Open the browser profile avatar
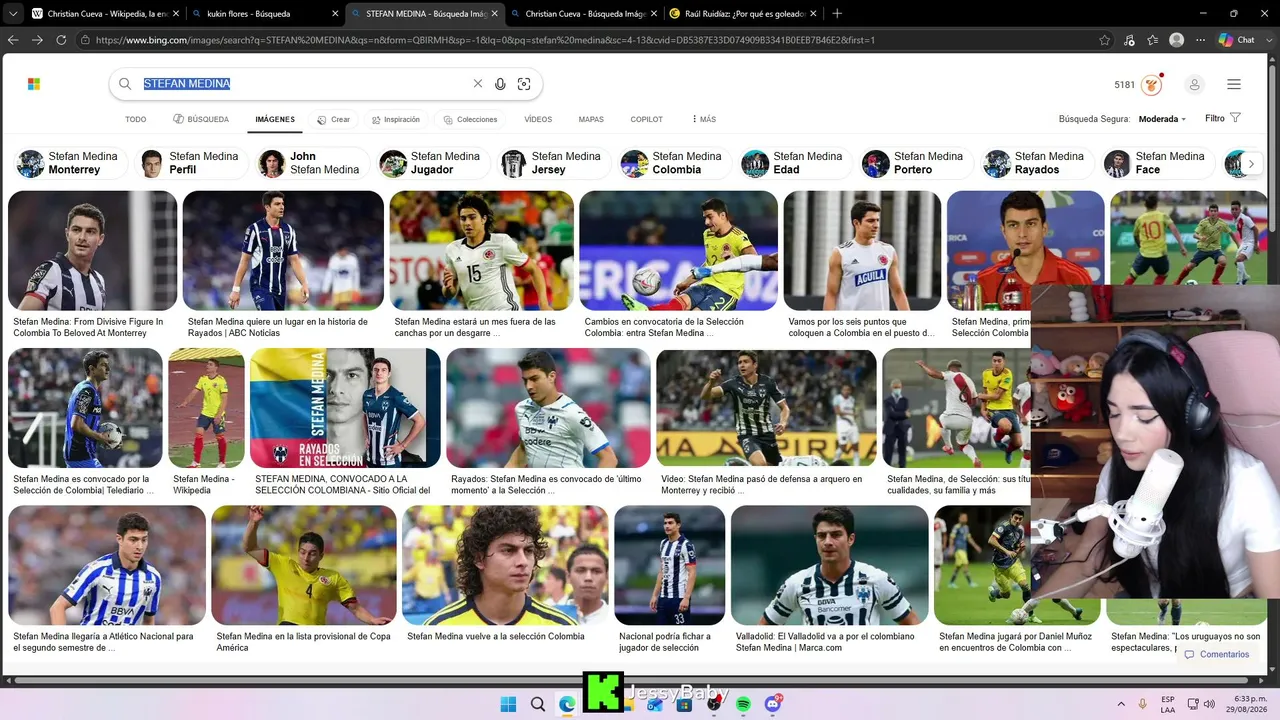Screen dimensions: 1280x720 pos(1177,40)
